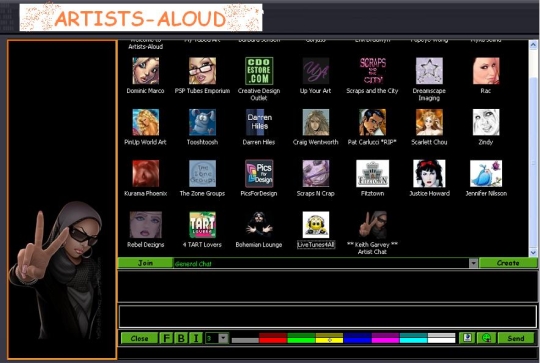
Task: Click the message text input box
Action: [328, 316]
